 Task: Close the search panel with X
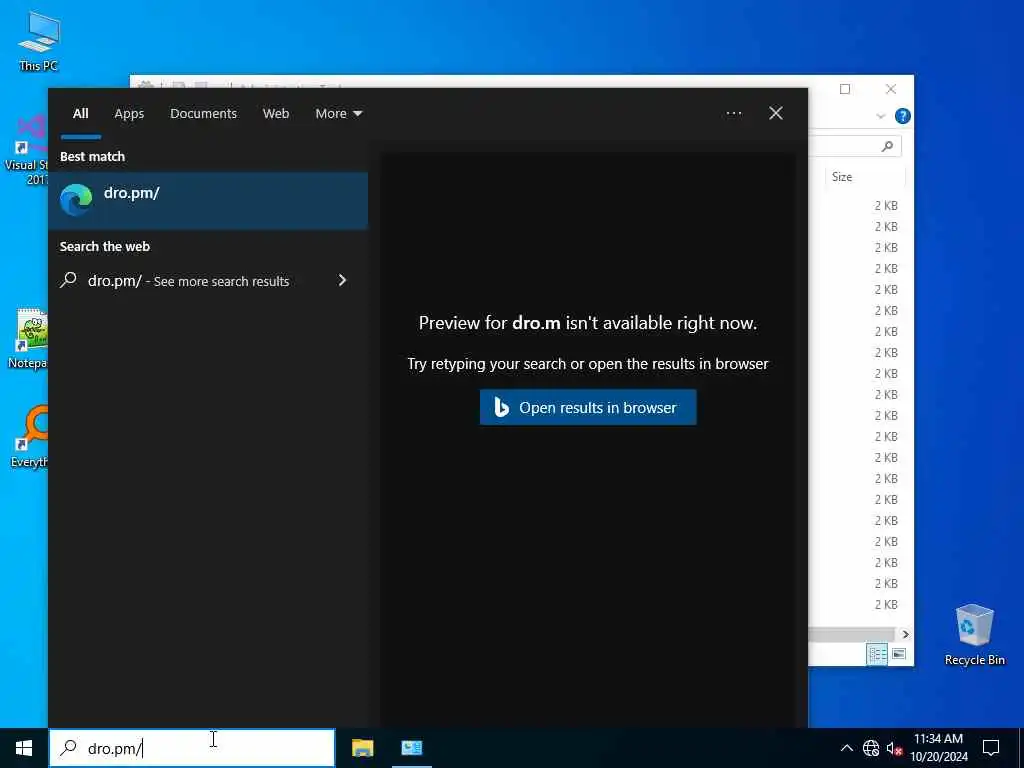click(x=776, y=114)
